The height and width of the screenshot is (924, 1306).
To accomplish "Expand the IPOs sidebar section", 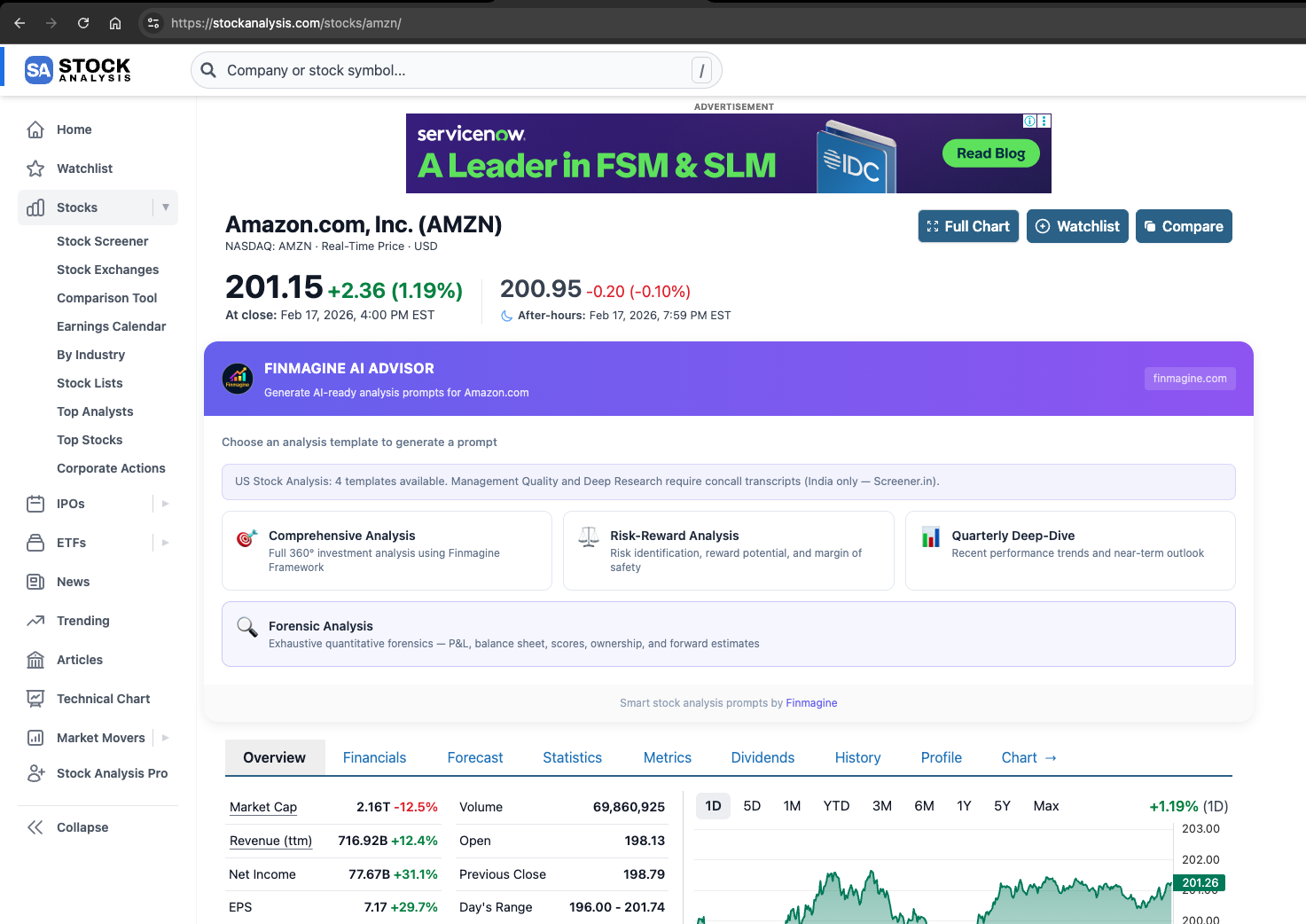I will [x=165, y=504].
